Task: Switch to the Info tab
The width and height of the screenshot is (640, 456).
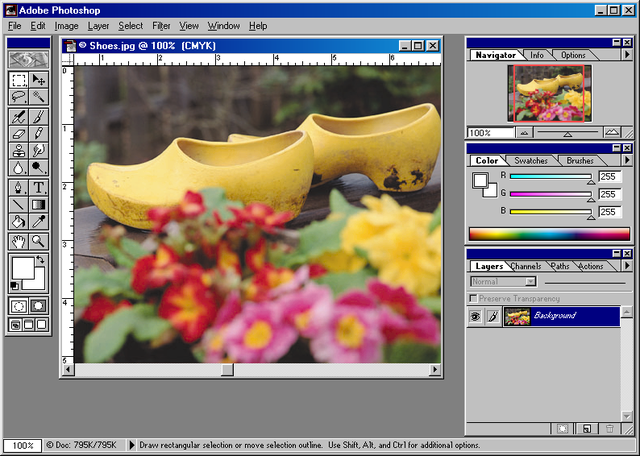Action: 537,55
